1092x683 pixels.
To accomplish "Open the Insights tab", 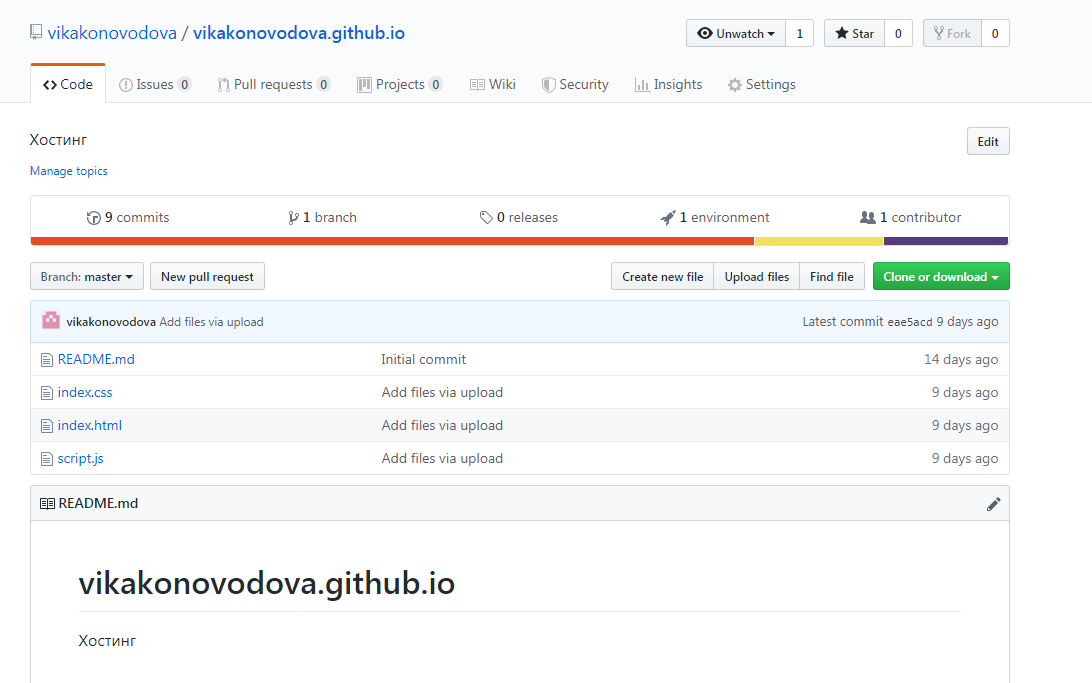I will [x=668, y=84].
